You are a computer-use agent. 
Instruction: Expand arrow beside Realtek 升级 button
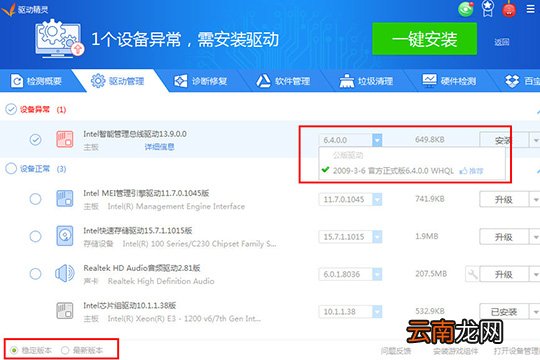(x=535, y=275)
